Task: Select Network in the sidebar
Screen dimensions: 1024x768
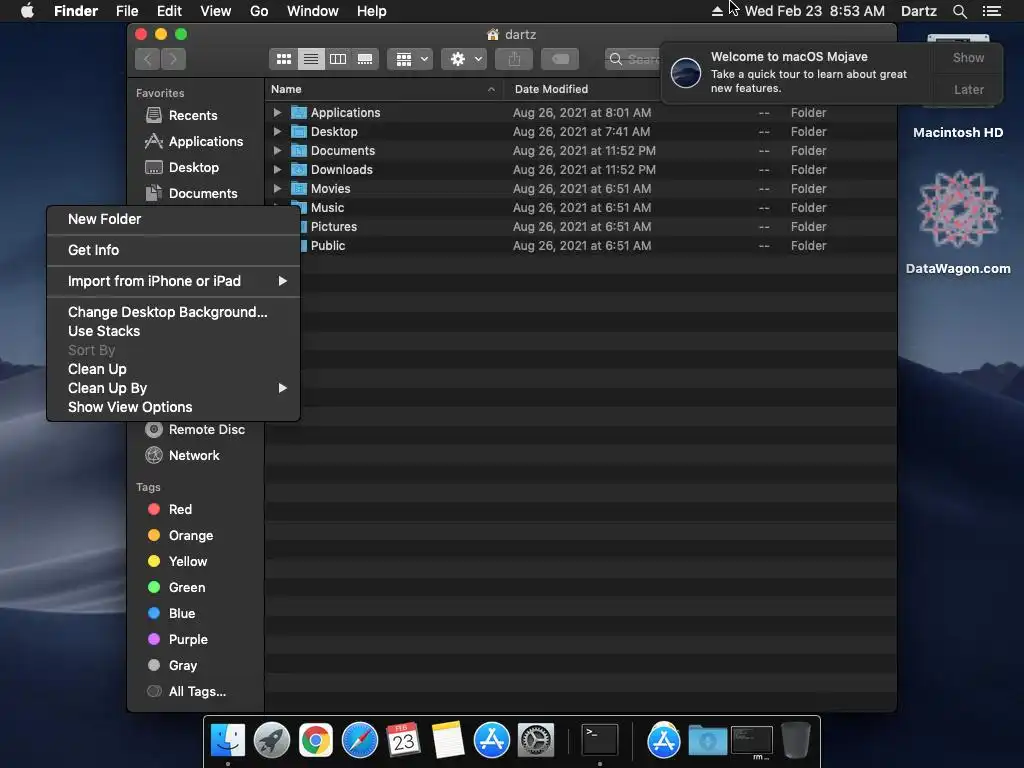Action: coord(182,456)
